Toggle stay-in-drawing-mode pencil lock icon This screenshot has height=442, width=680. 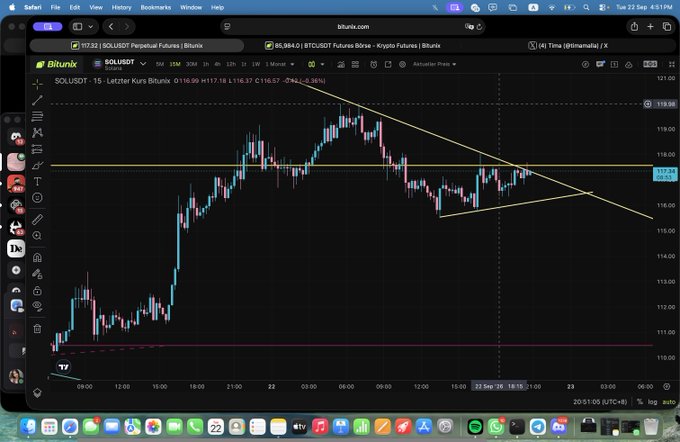[37, 274]
